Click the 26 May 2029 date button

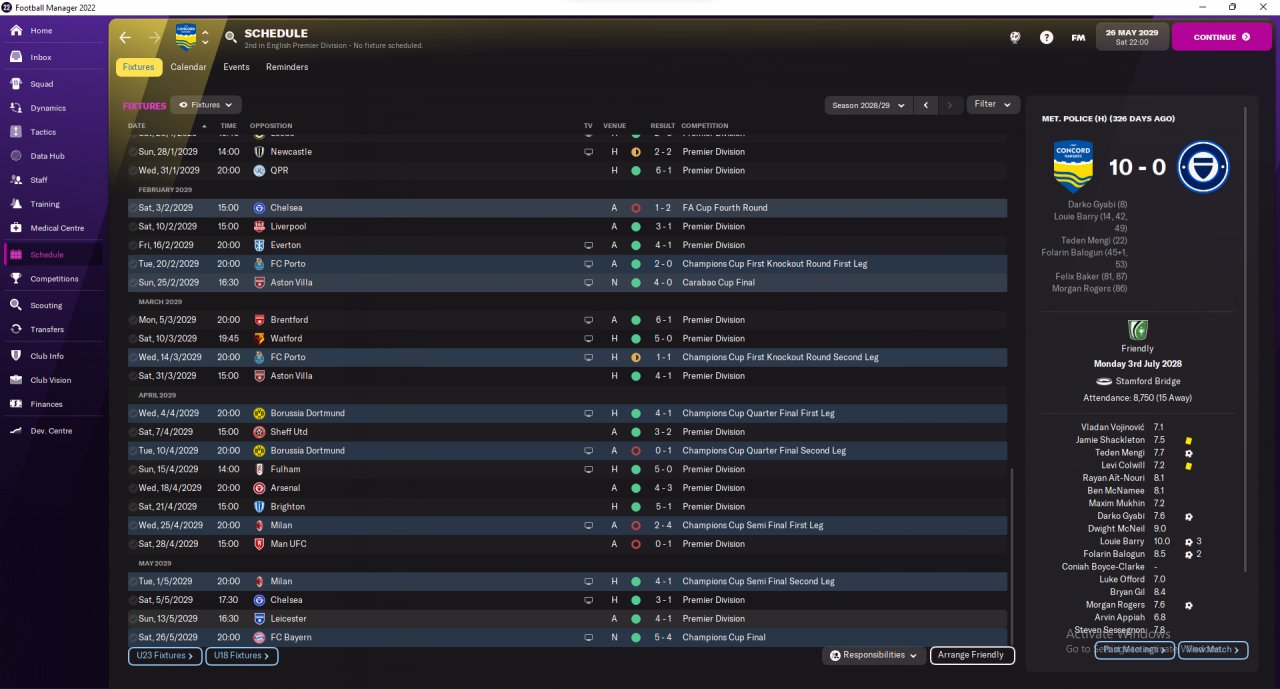point(1132,37)
